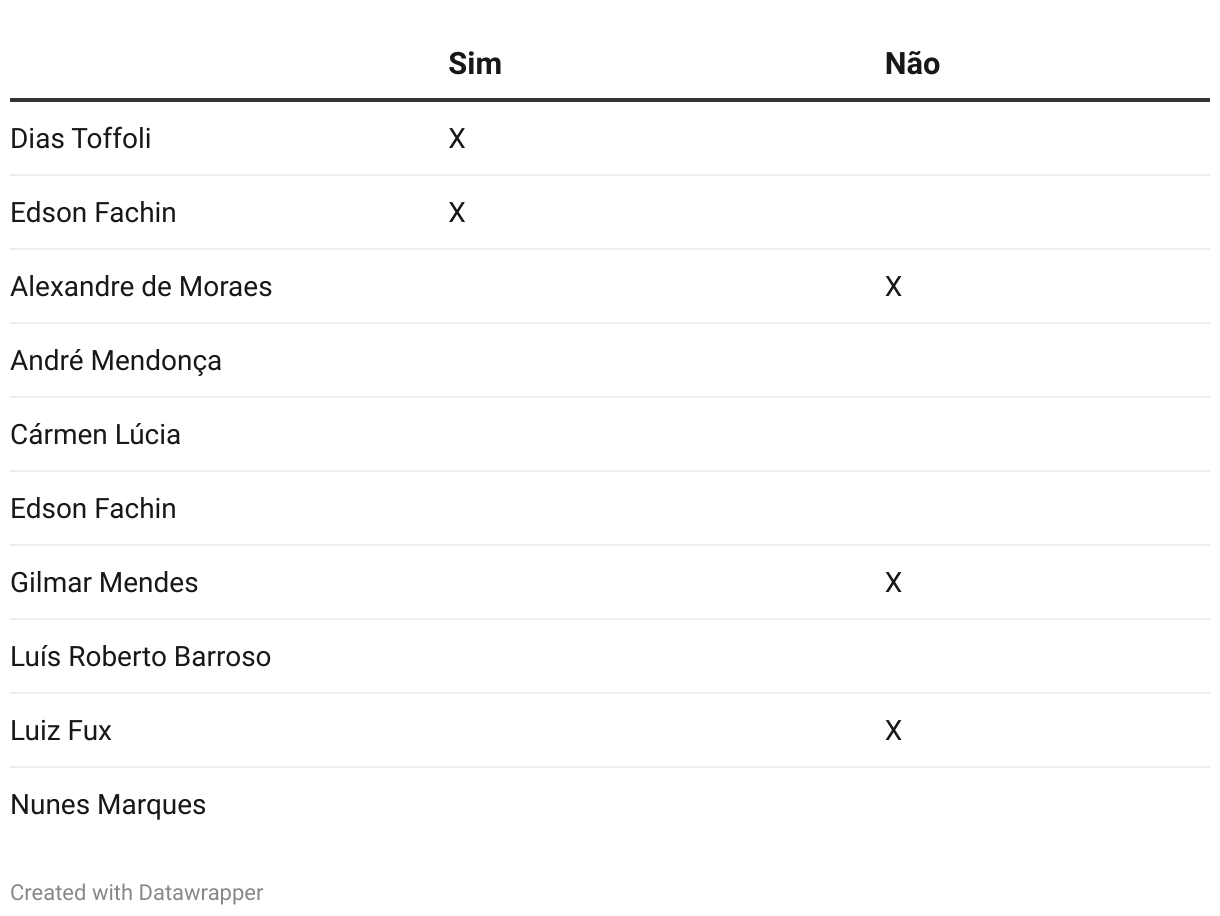Select the Dias Toffoli row name
Viewport: 1220px width, 916px height.
click(81, 138)
